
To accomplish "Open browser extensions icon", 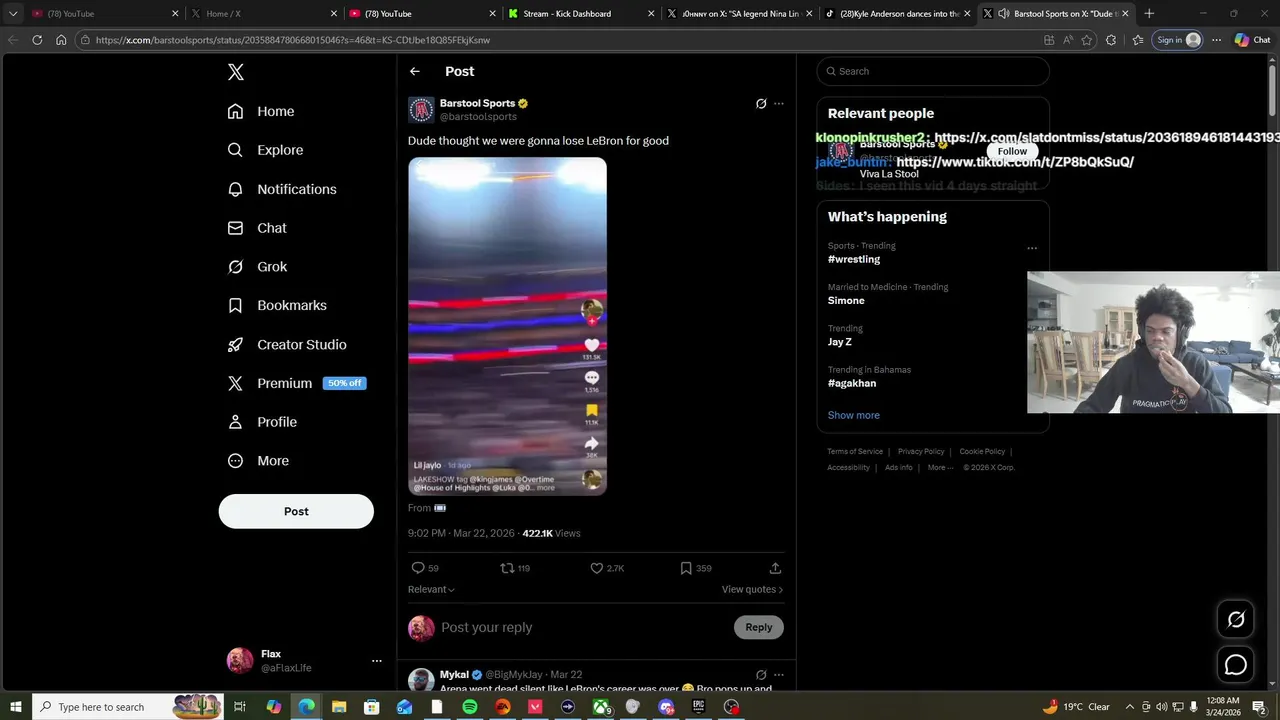I will click(1111, 40).
